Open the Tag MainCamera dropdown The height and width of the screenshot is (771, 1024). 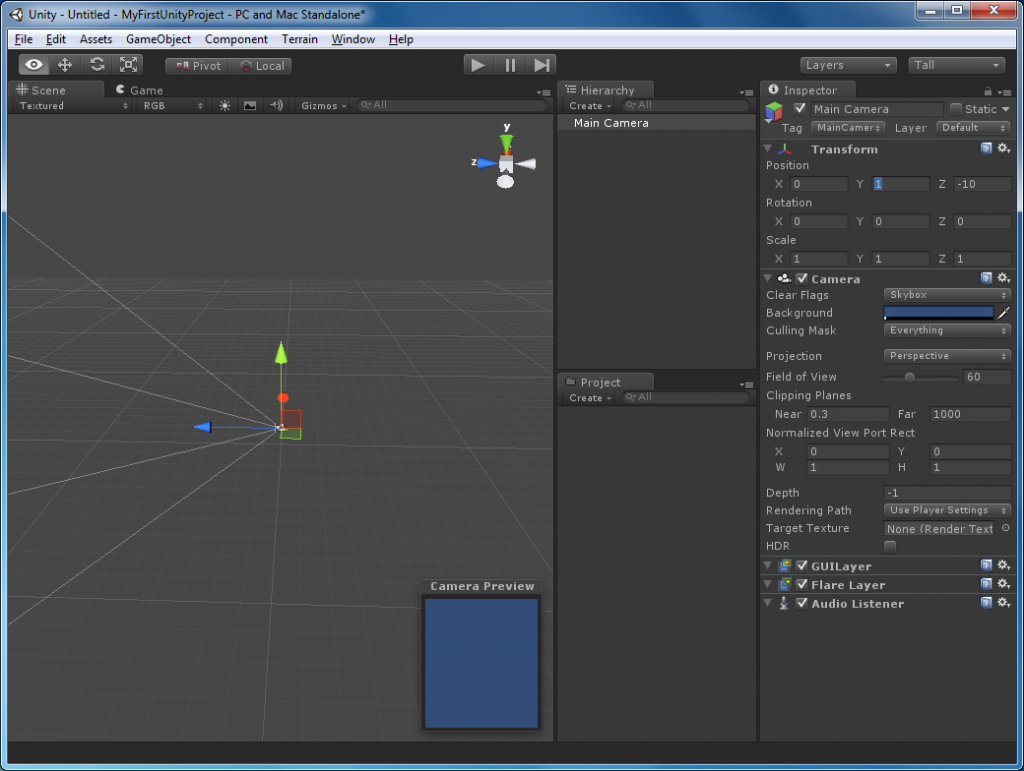848,128
